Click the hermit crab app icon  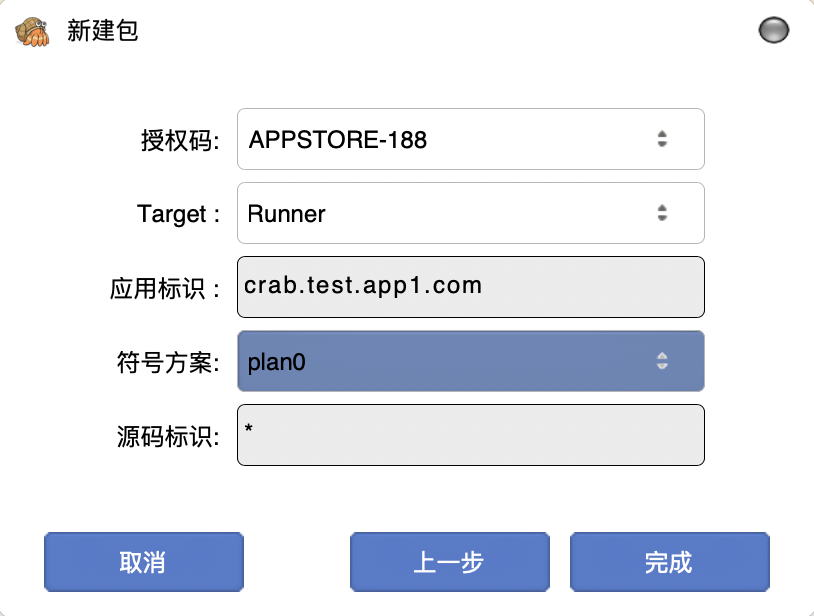[x=33, y=31]
